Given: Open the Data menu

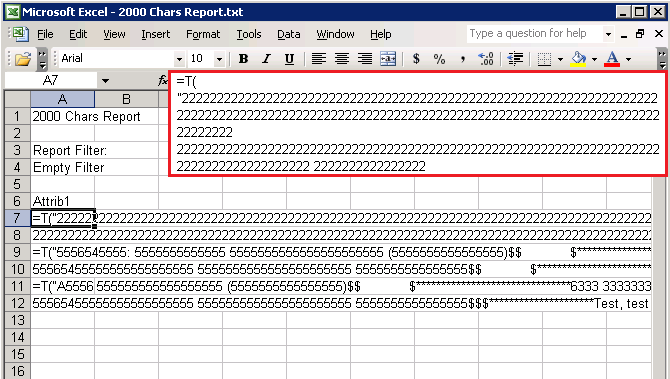Looking at the screenshot, I should [288, 34].
